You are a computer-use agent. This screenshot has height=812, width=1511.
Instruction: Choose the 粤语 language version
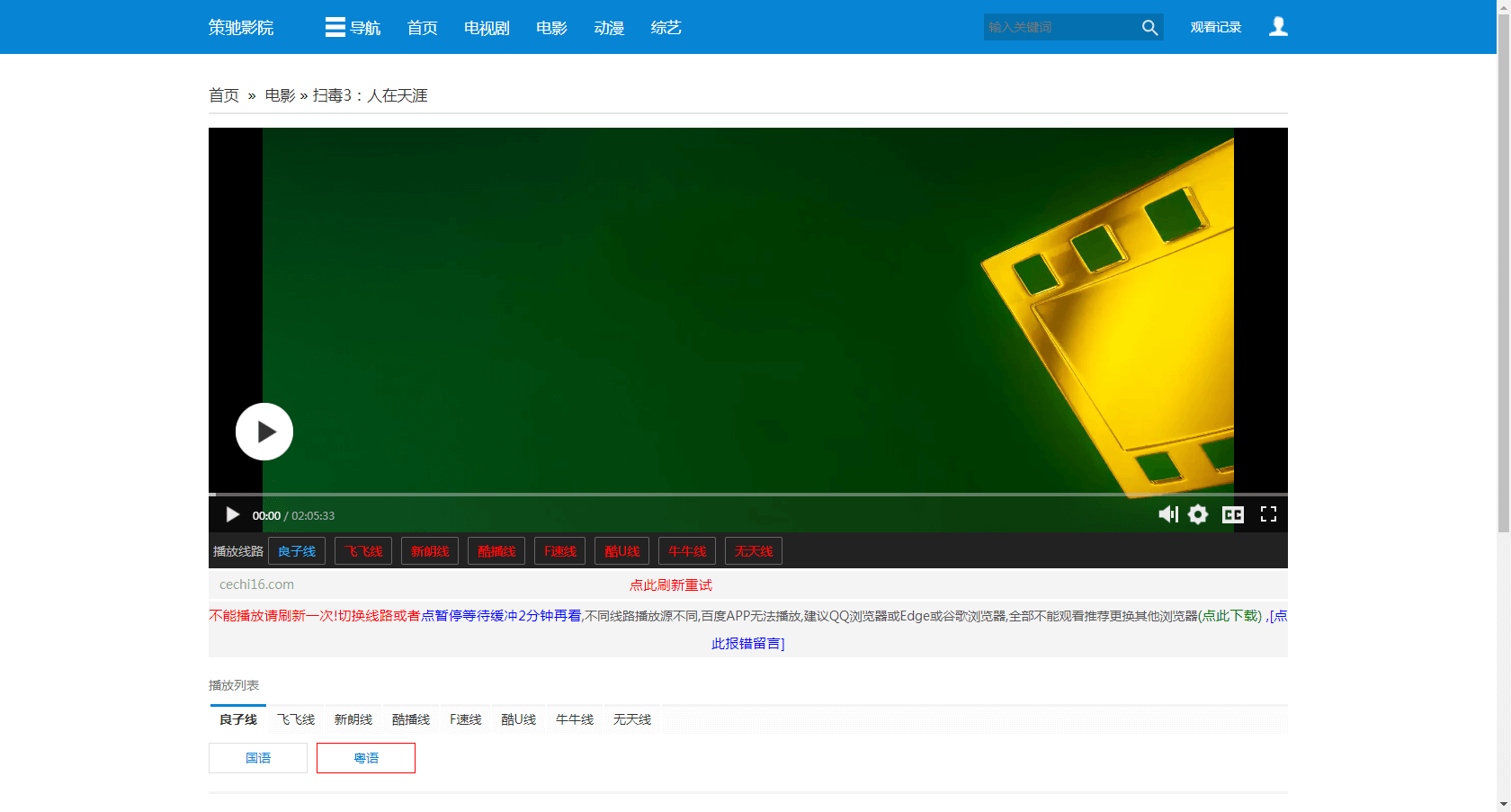click(366, 758)
